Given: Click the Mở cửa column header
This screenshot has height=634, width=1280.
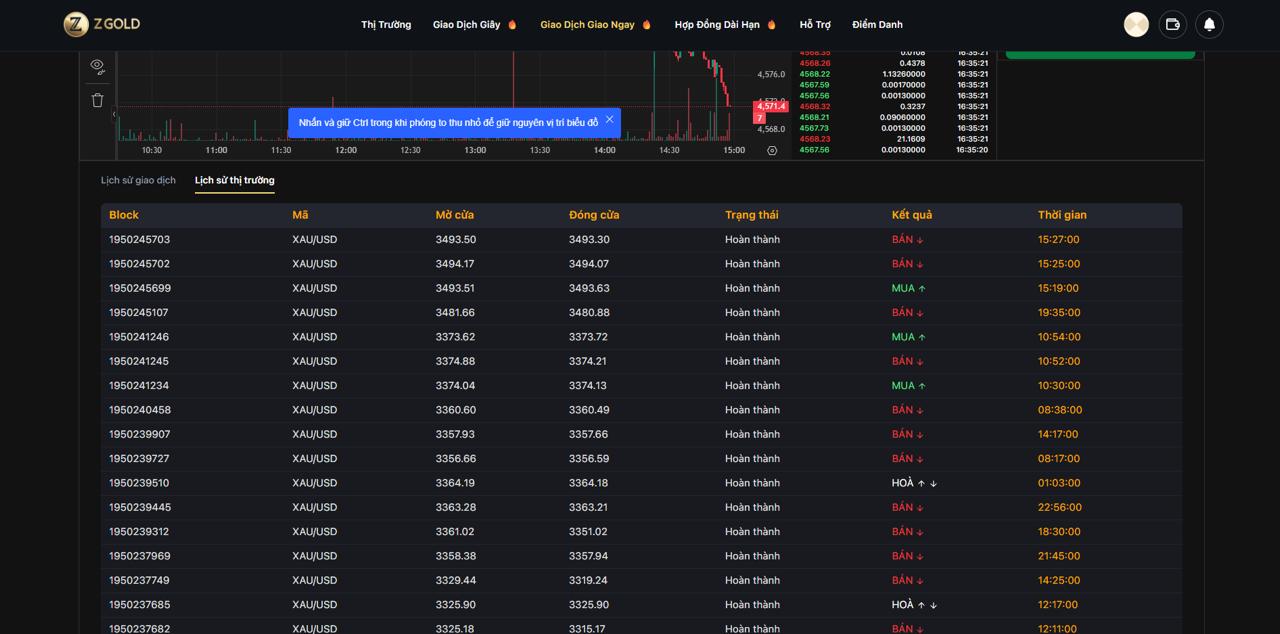Looking at the screenshot, I should click(x=455, y=215).
